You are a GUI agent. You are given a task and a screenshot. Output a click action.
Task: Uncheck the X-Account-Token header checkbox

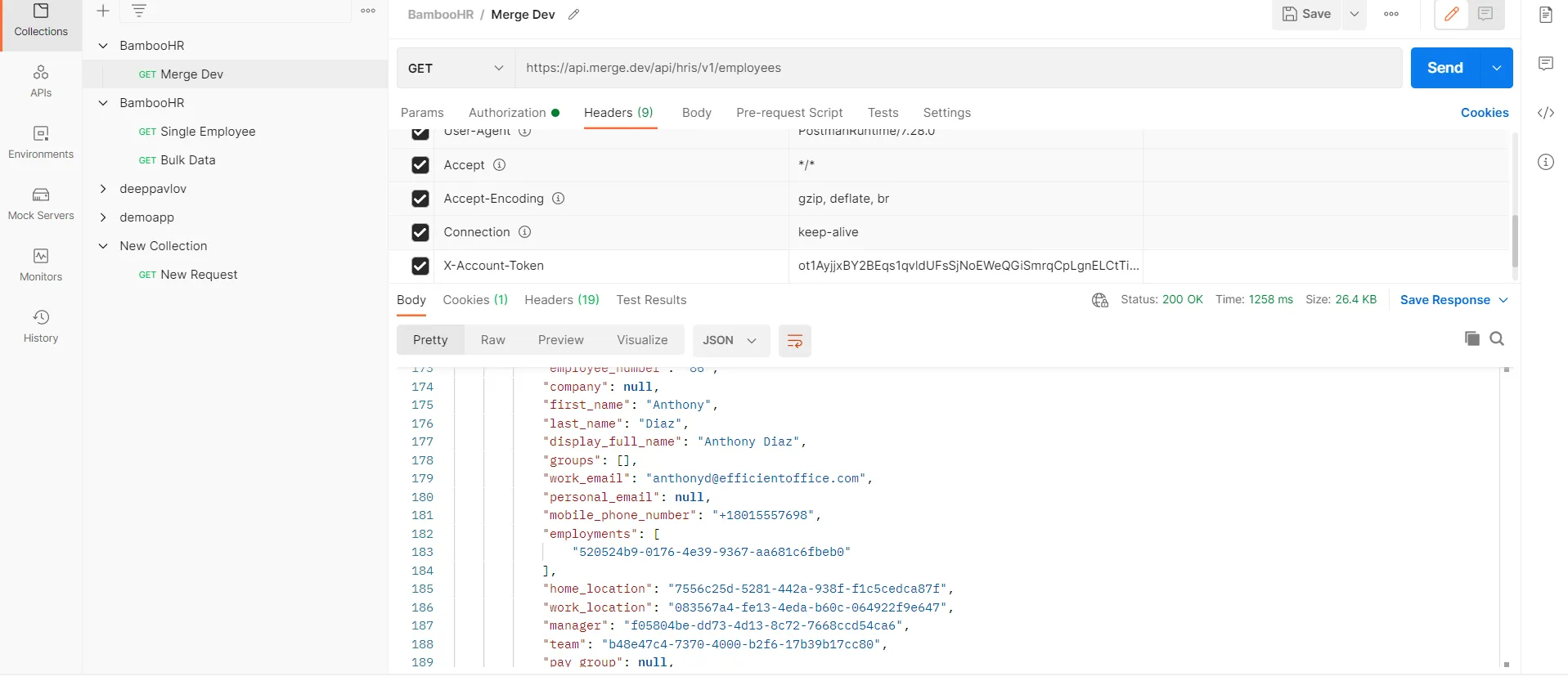(x=420, y=266)
